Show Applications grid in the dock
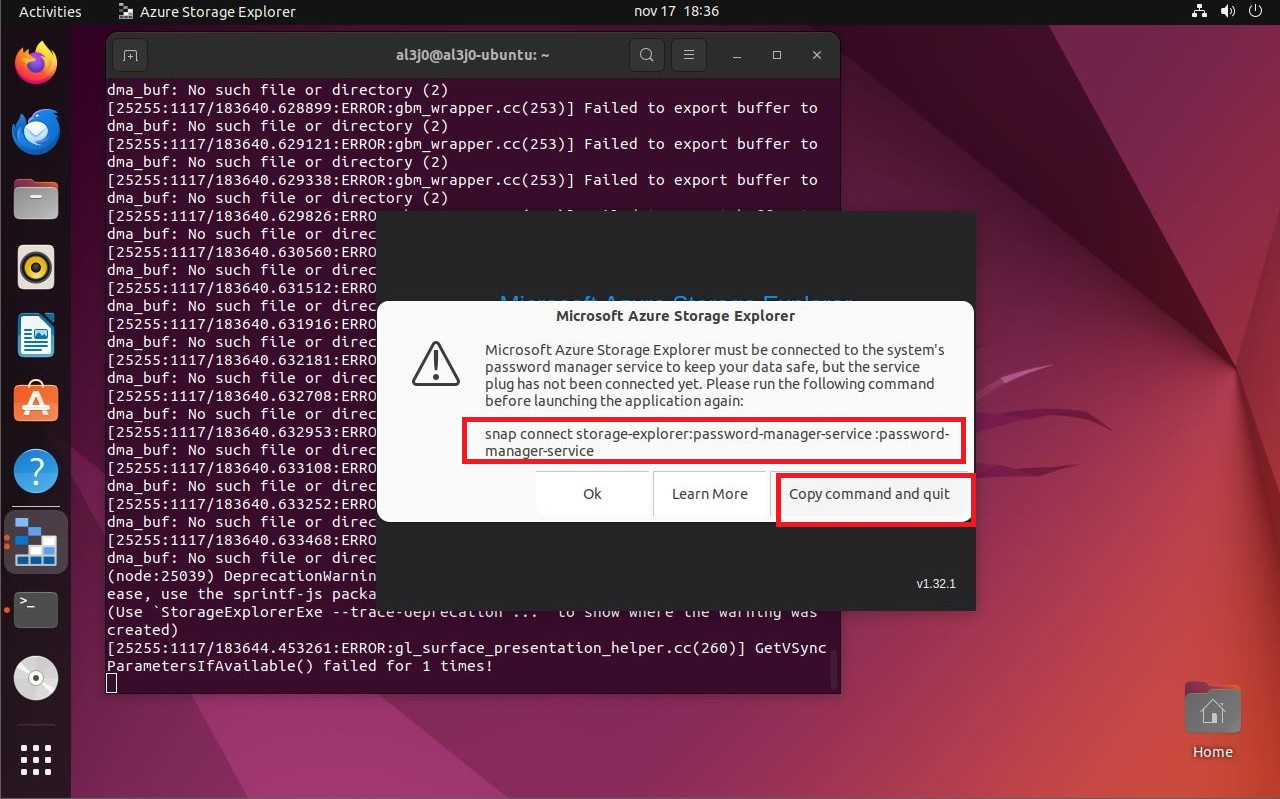Viewport: 1280px width, 799px height. coord(36,760)
